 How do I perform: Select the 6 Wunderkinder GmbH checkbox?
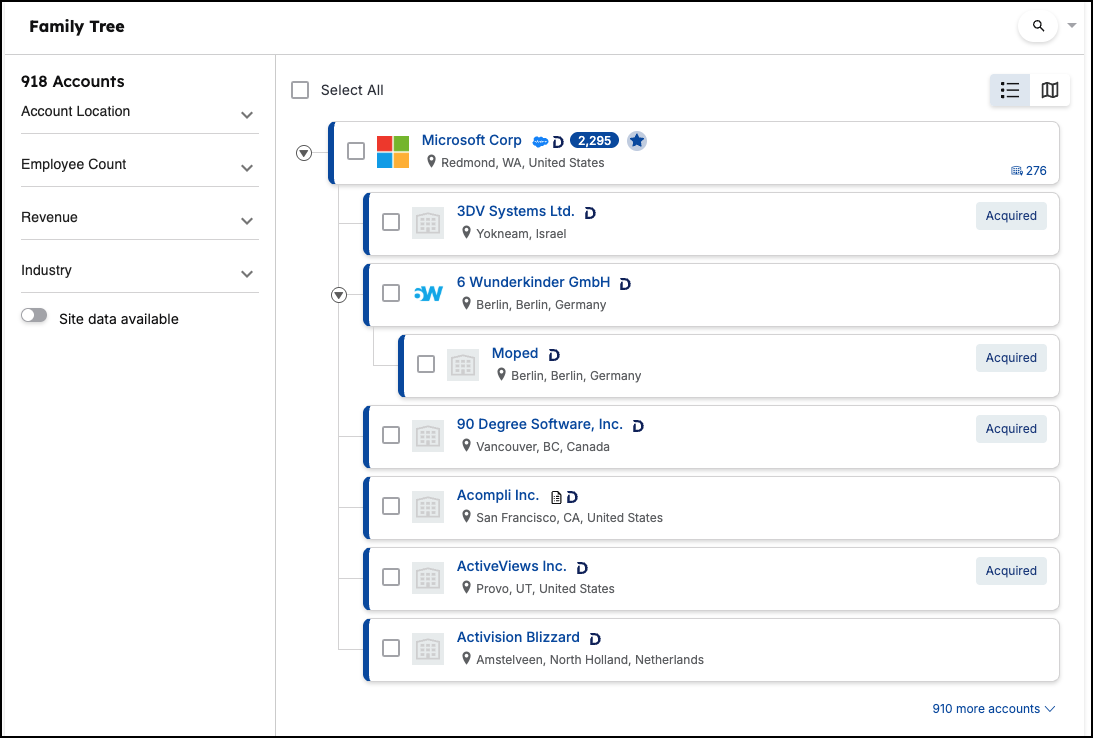click(391, 293)
